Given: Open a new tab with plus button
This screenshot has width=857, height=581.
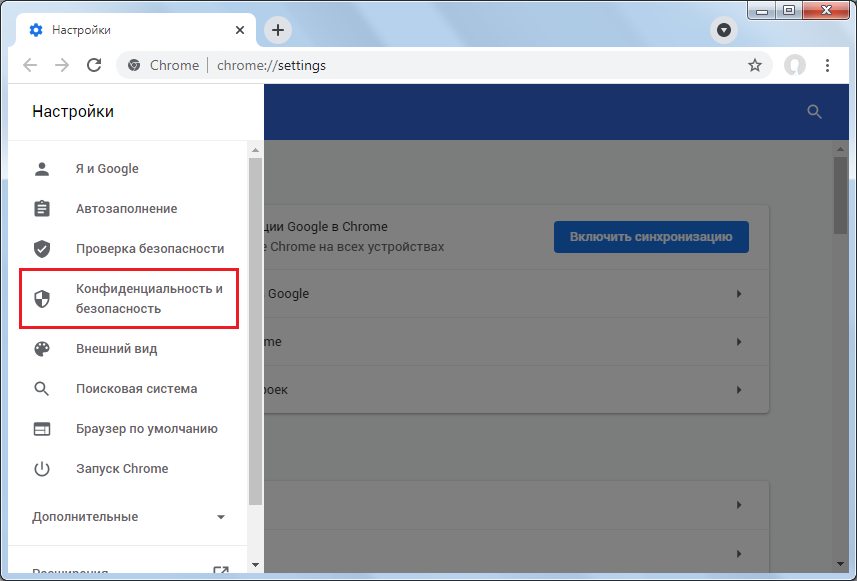Looking at the screenshot, I should 278,30.
